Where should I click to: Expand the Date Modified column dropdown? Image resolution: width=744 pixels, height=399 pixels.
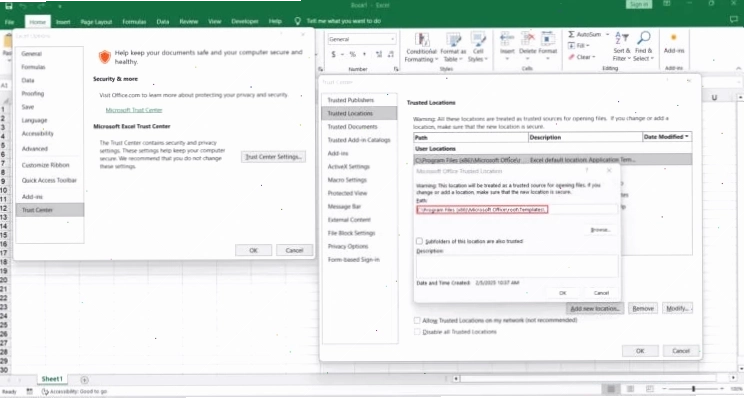pyautogui.click(x=687, y=137)
